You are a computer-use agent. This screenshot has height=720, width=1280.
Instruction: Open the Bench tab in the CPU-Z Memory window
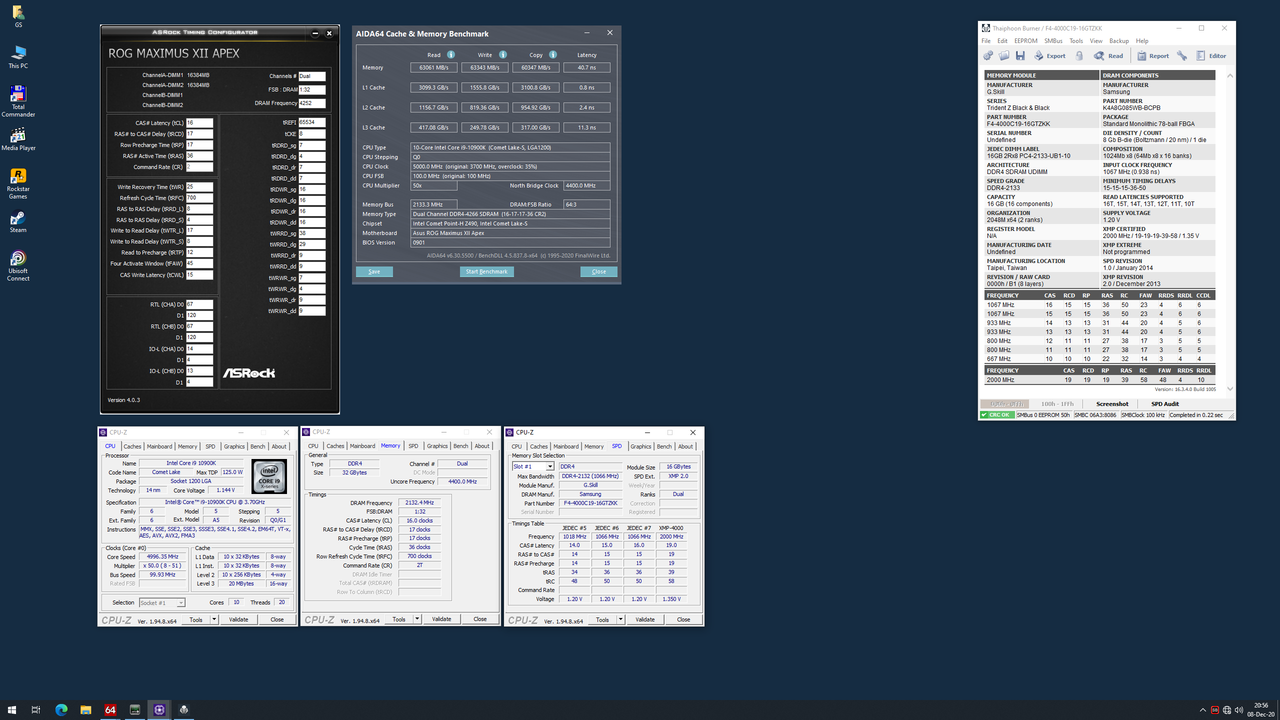click(460, 446)
